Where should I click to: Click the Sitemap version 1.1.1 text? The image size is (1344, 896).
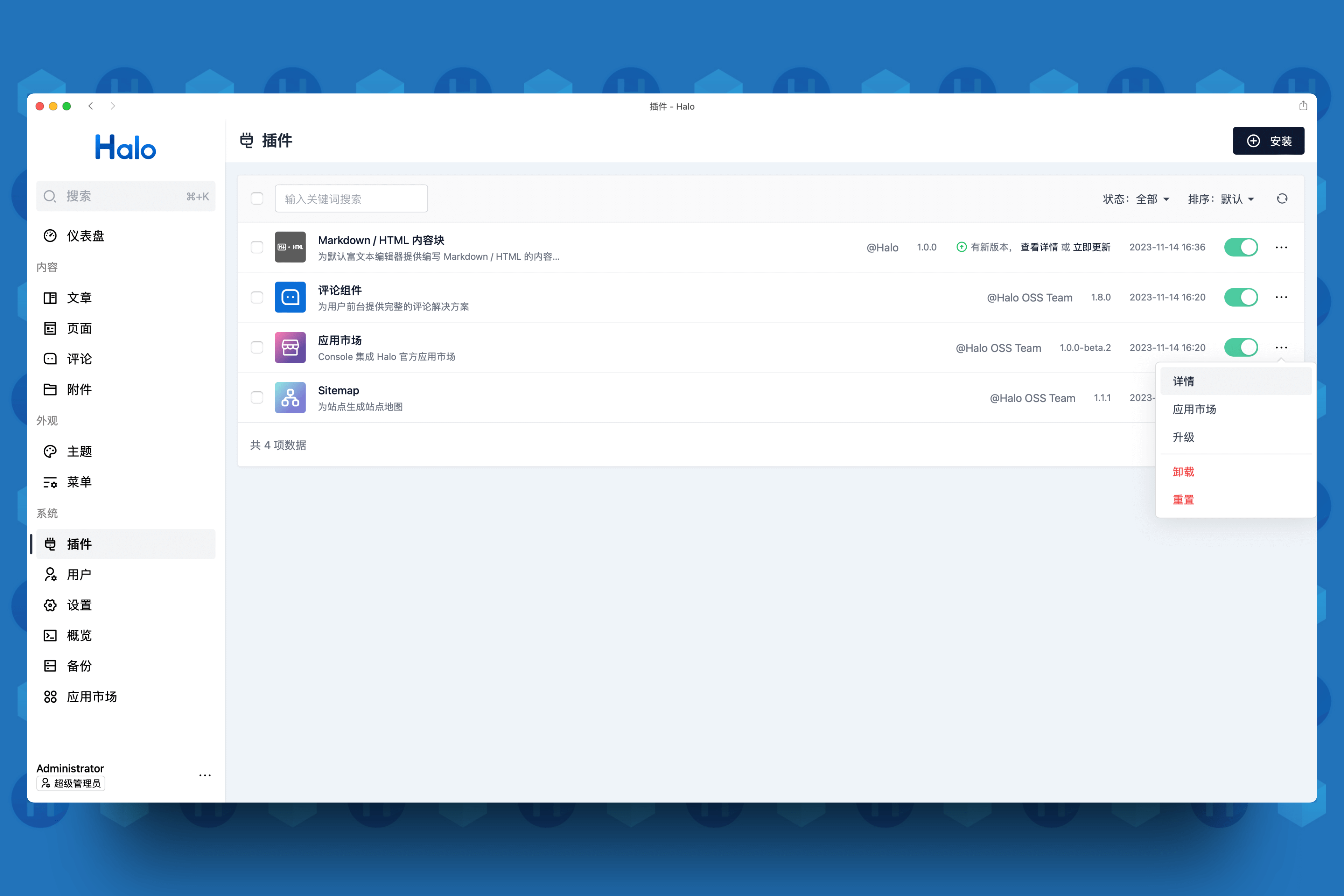(x=1102, y=398)
